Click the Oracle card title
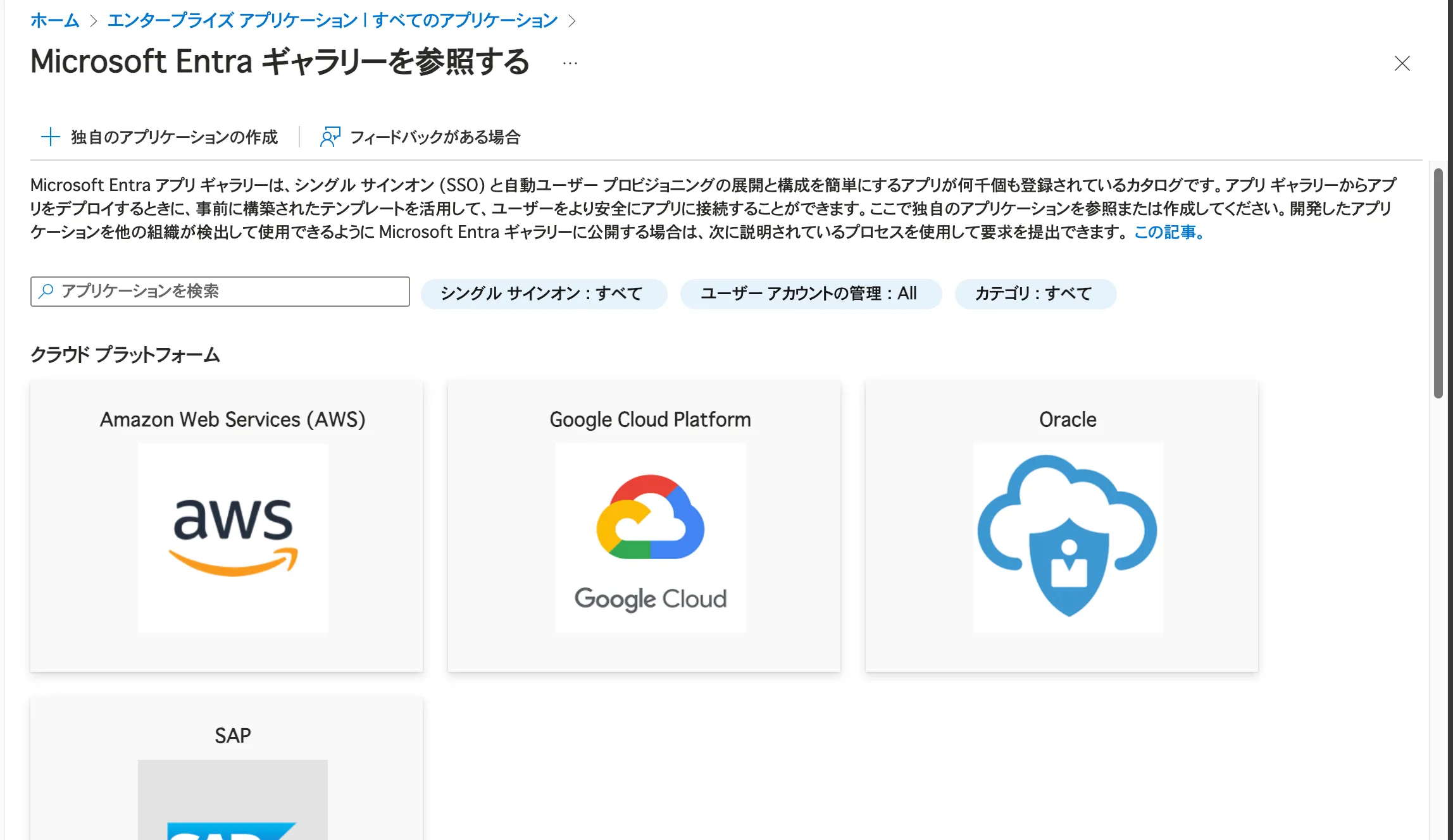 tap(1068, 419)
